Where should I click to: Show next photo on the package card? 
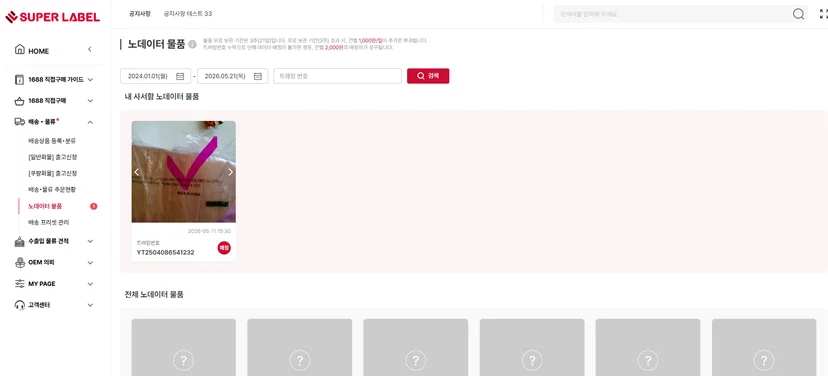230,172
